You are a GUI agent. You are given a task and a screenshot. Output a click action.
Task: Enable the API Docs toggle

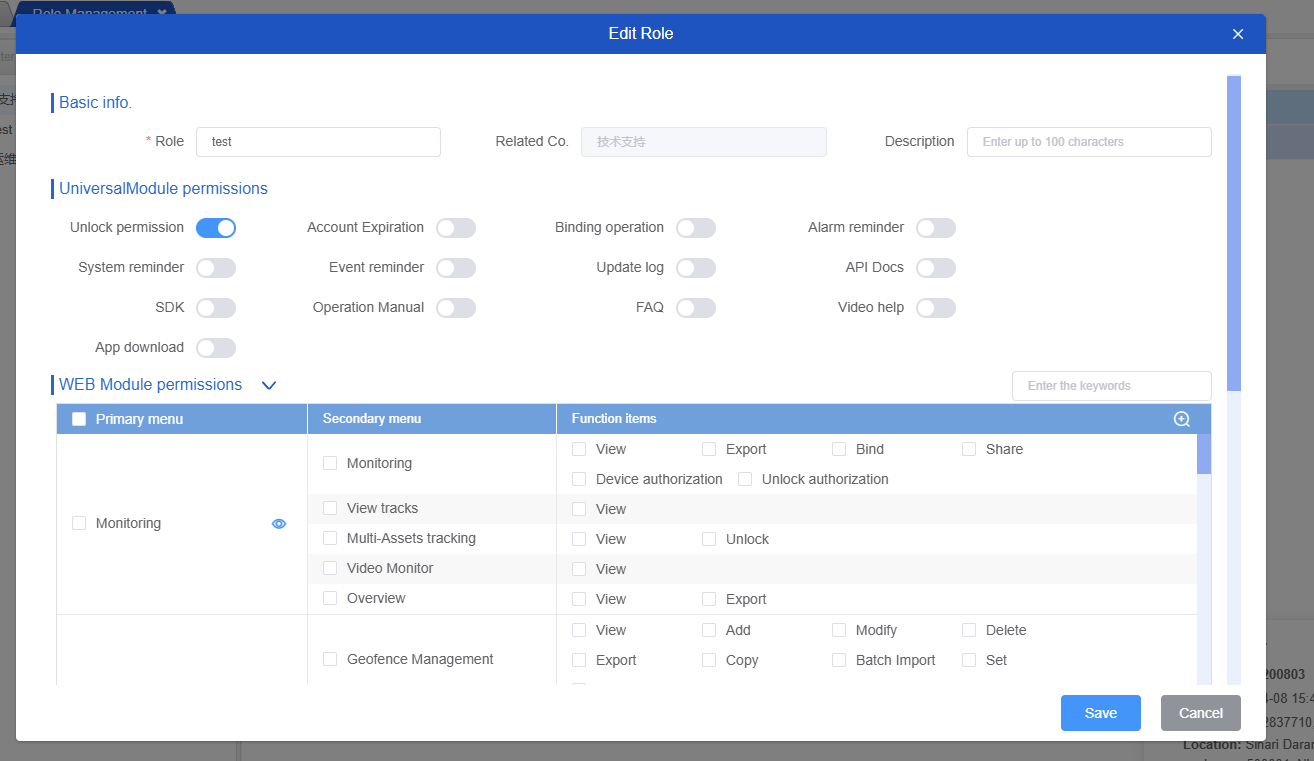936,268
